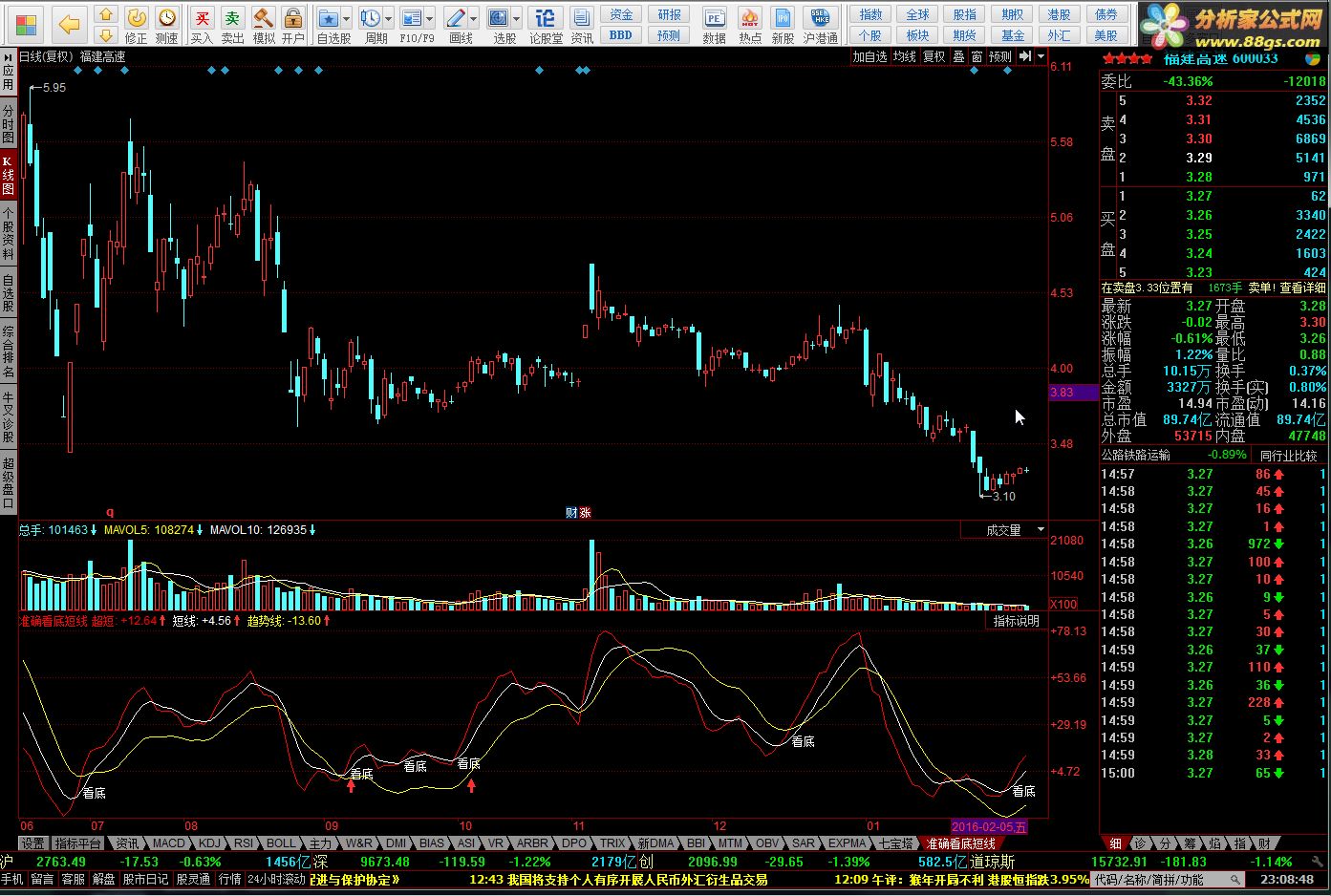Viewport: 1331px width, 896px height.
Task: Open the 沪港通 SSE HKE icon
Action: [x=820, y=18]
